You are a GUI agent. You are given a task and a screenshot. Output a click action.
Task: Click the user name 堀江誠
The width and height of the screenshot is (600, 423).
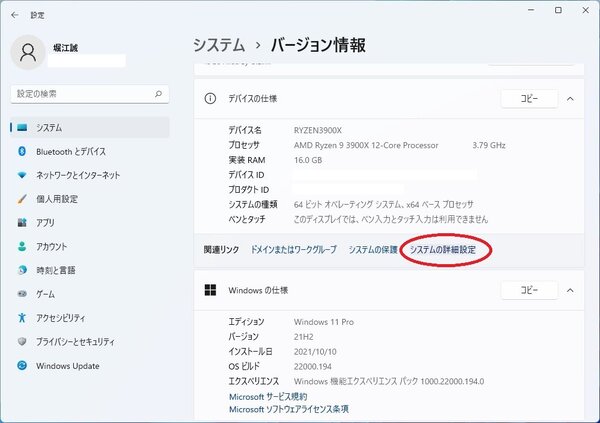[x=65, y=48]
